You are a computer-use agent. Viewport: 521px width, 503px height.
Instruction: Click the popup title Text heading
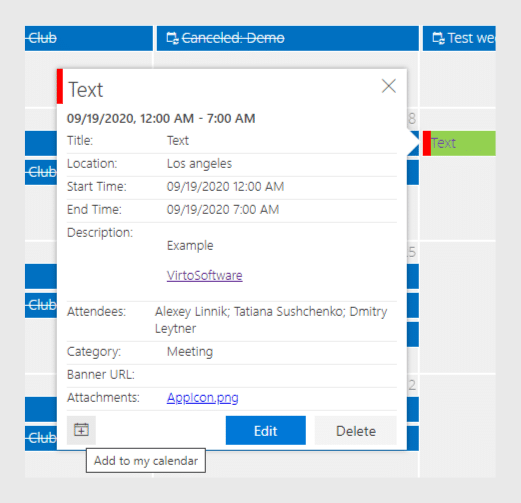tap(86, 90)
